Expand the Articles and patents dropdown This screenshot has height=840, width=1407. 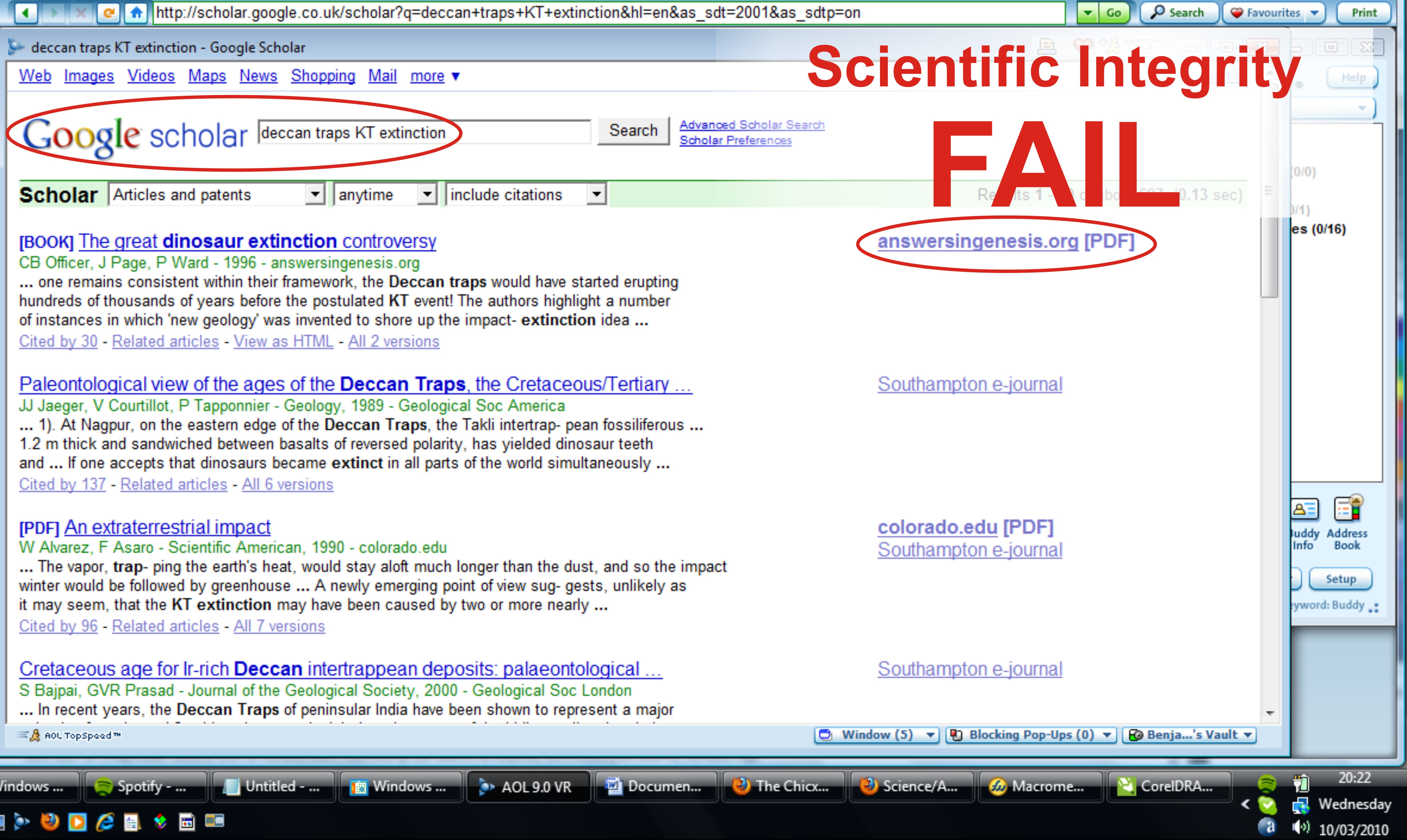[315, 195]
